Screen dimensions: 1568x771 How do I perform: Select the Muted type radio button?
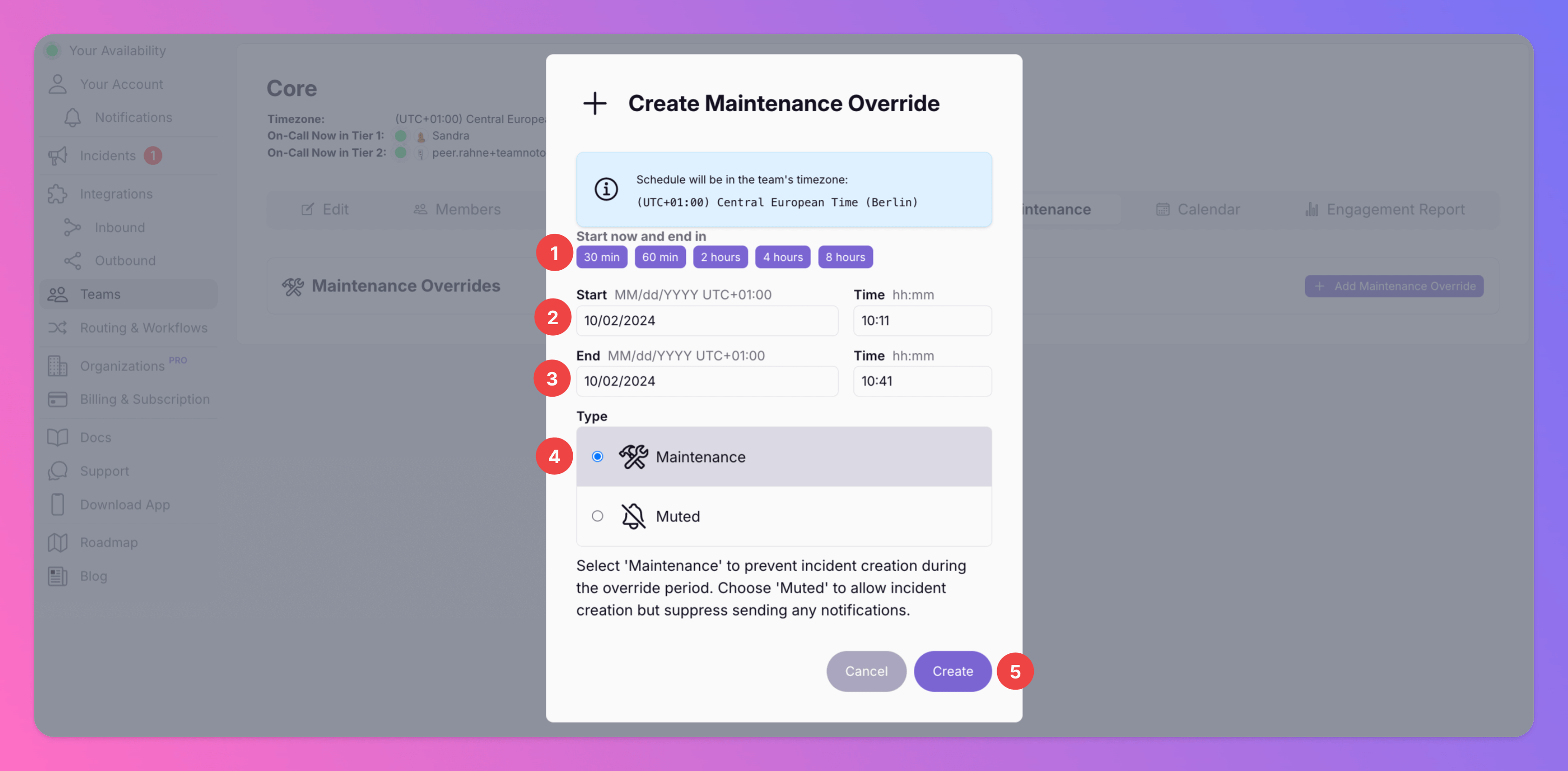(597, 517)
